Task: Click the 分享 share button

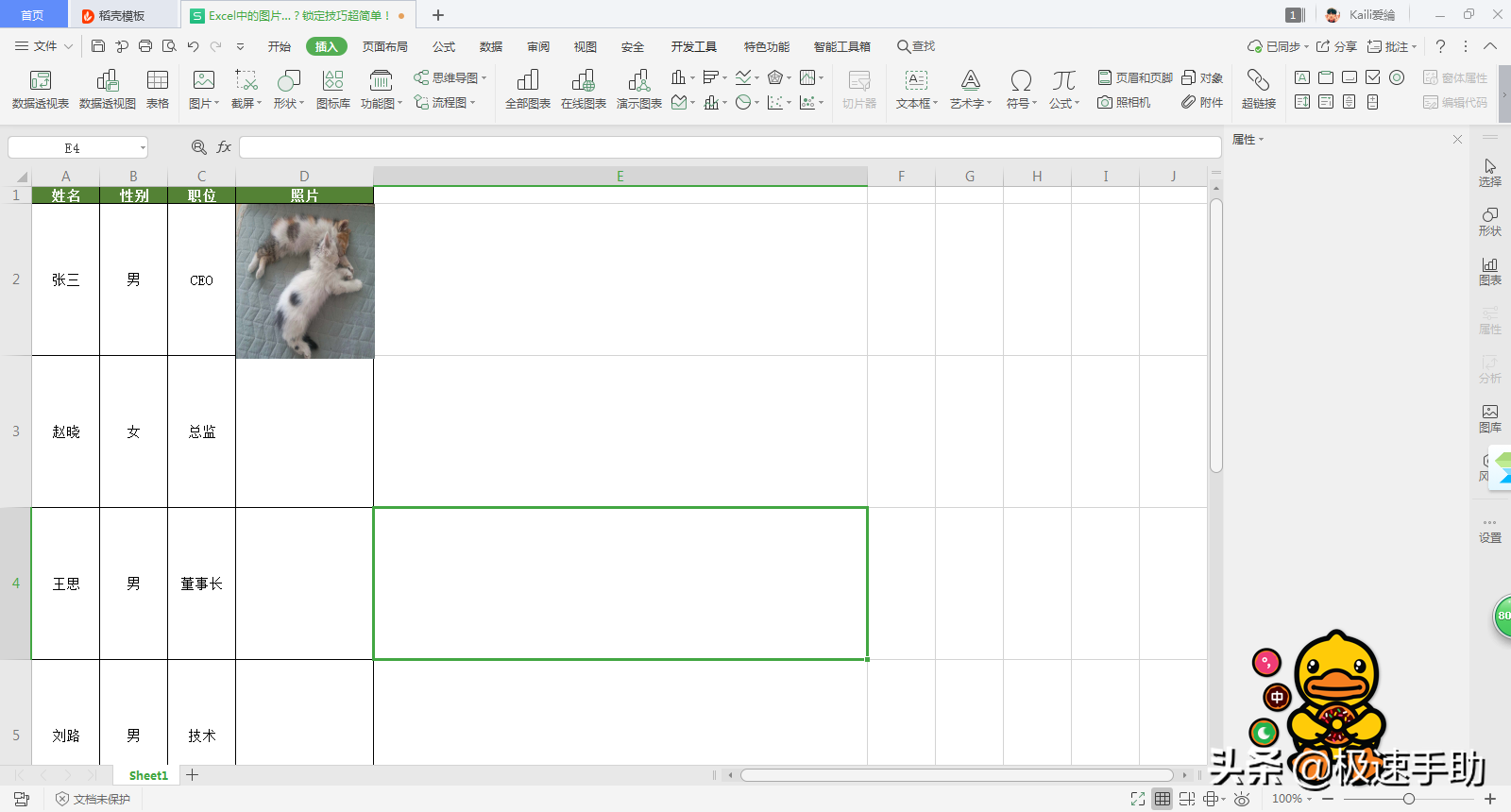Action: pyautogui.click(x=1336, y=46)
